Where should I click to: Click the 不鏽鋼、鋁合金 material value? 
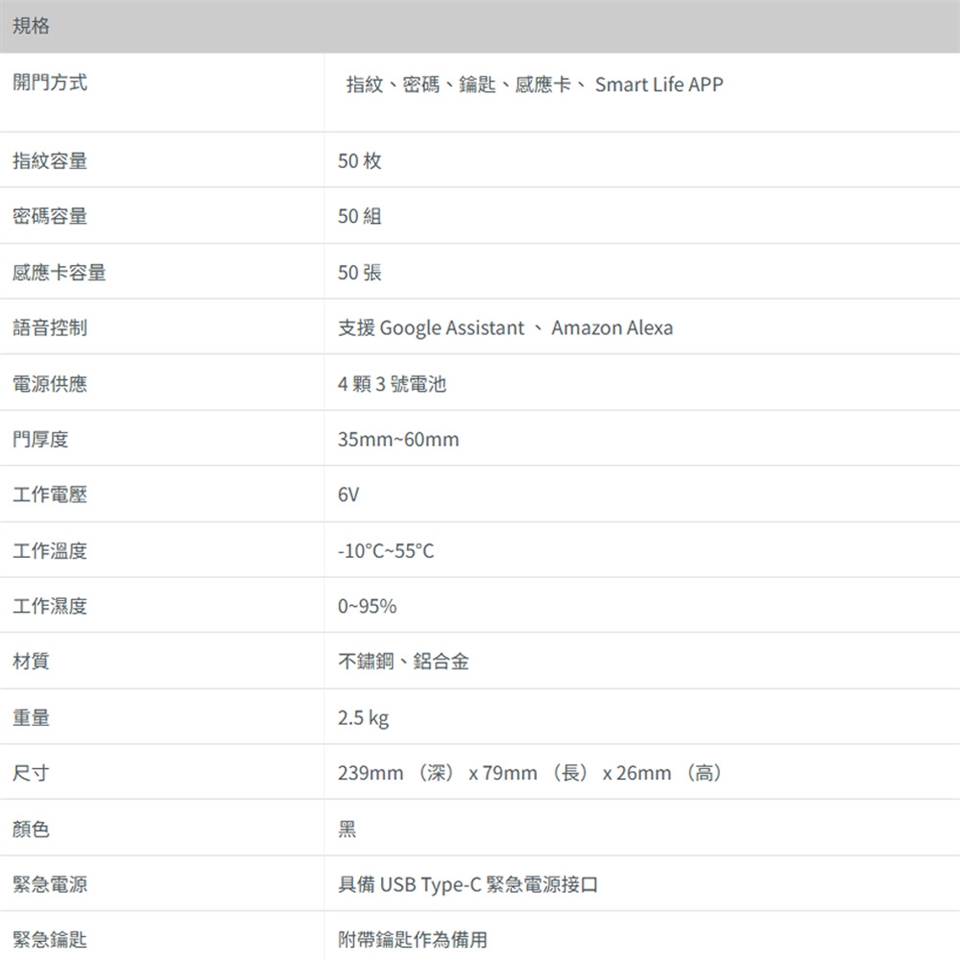403,662
